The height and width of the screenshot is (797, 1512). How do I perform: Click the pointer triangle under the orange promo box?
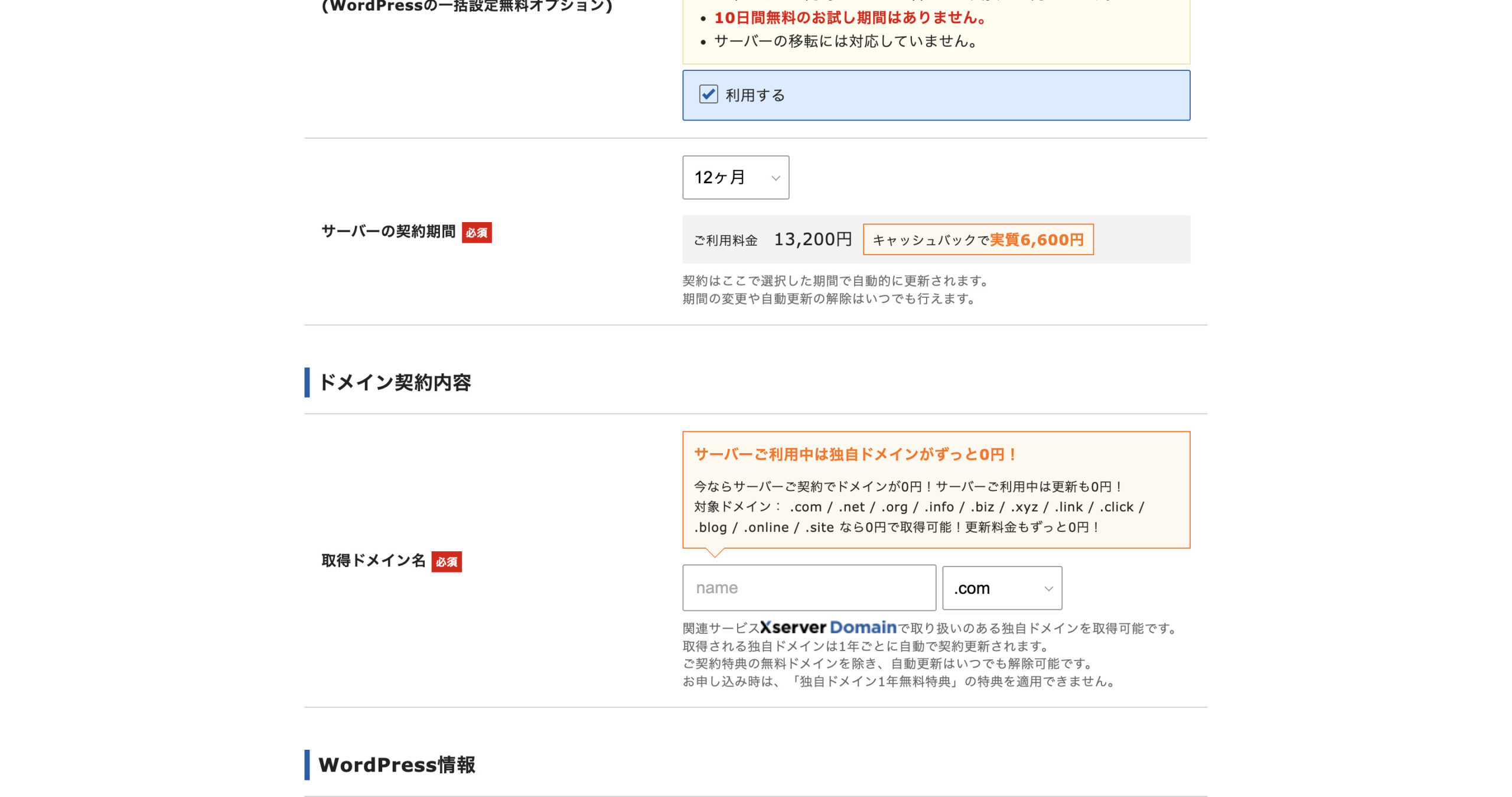pyautogui.click(x=715, y=553)
